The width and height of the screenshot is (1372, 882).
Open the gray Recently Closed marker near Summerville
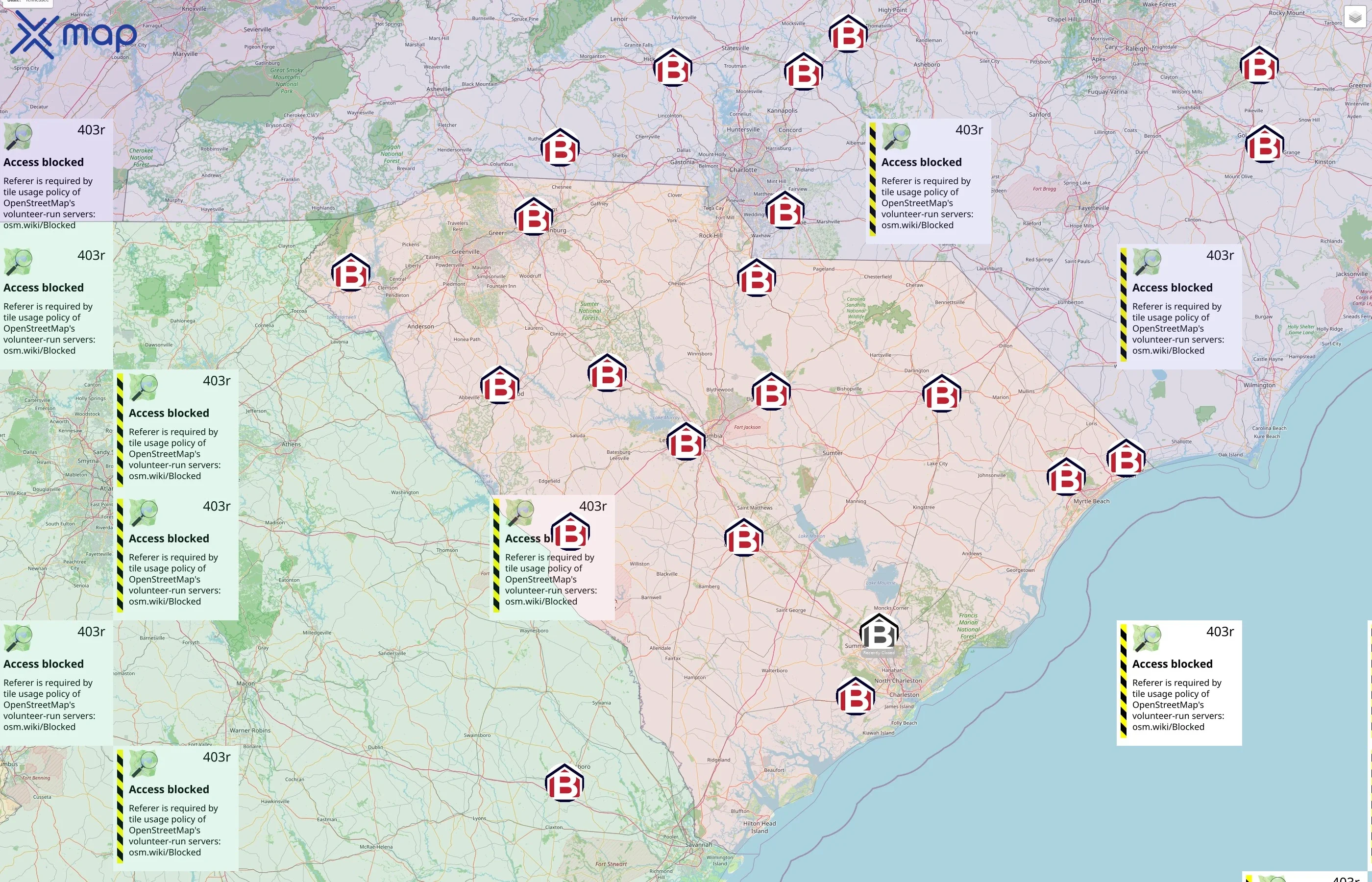pyautogui.click(x=879, y=634)
